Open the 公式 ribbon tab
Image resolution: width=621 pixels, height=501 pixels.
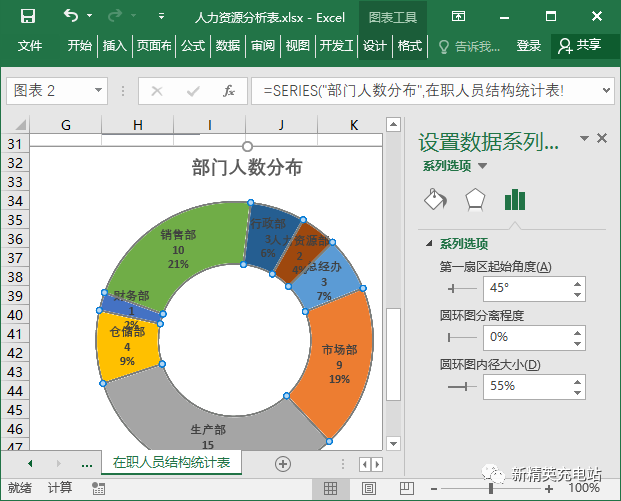click(x=193, y=46)
